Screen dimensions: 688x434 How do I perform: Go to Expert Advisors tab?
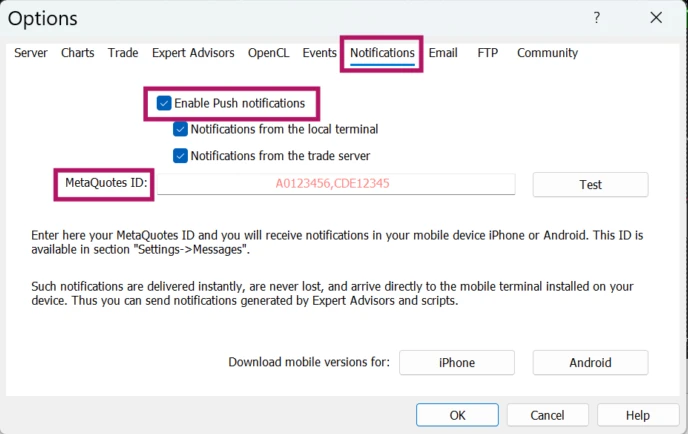coord(193,53)
